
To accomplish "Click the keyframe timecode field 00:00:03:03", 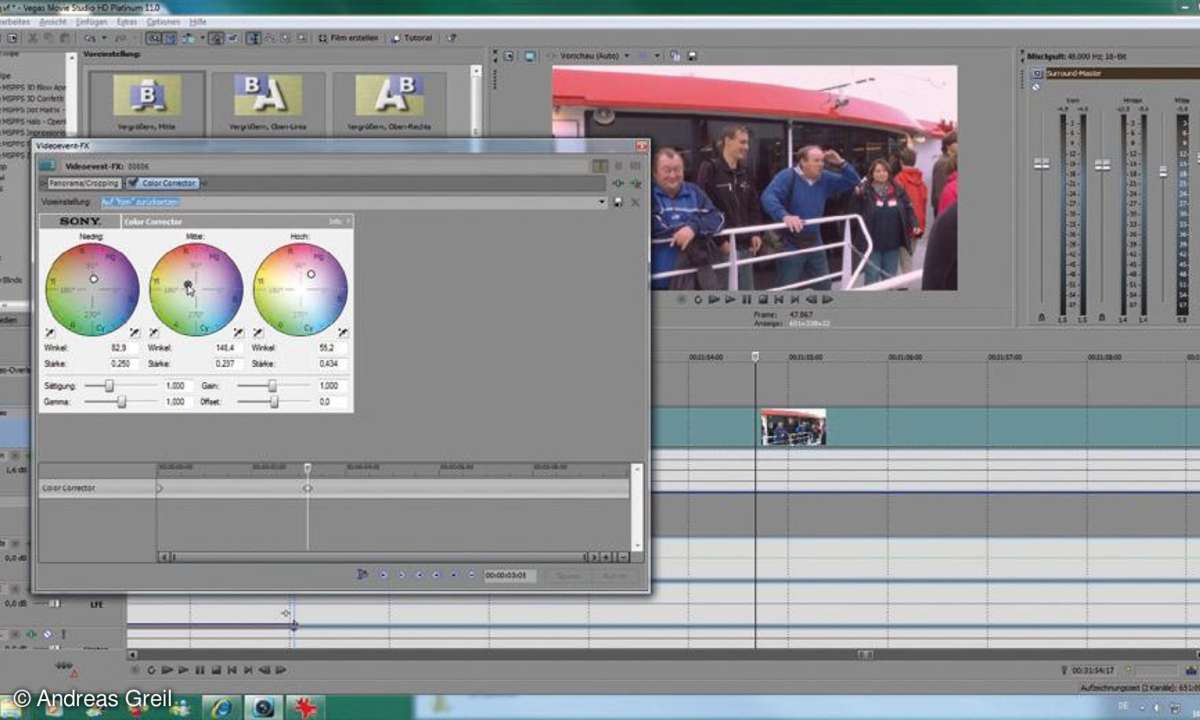I will pyautogui.click(x=509, y=576).
